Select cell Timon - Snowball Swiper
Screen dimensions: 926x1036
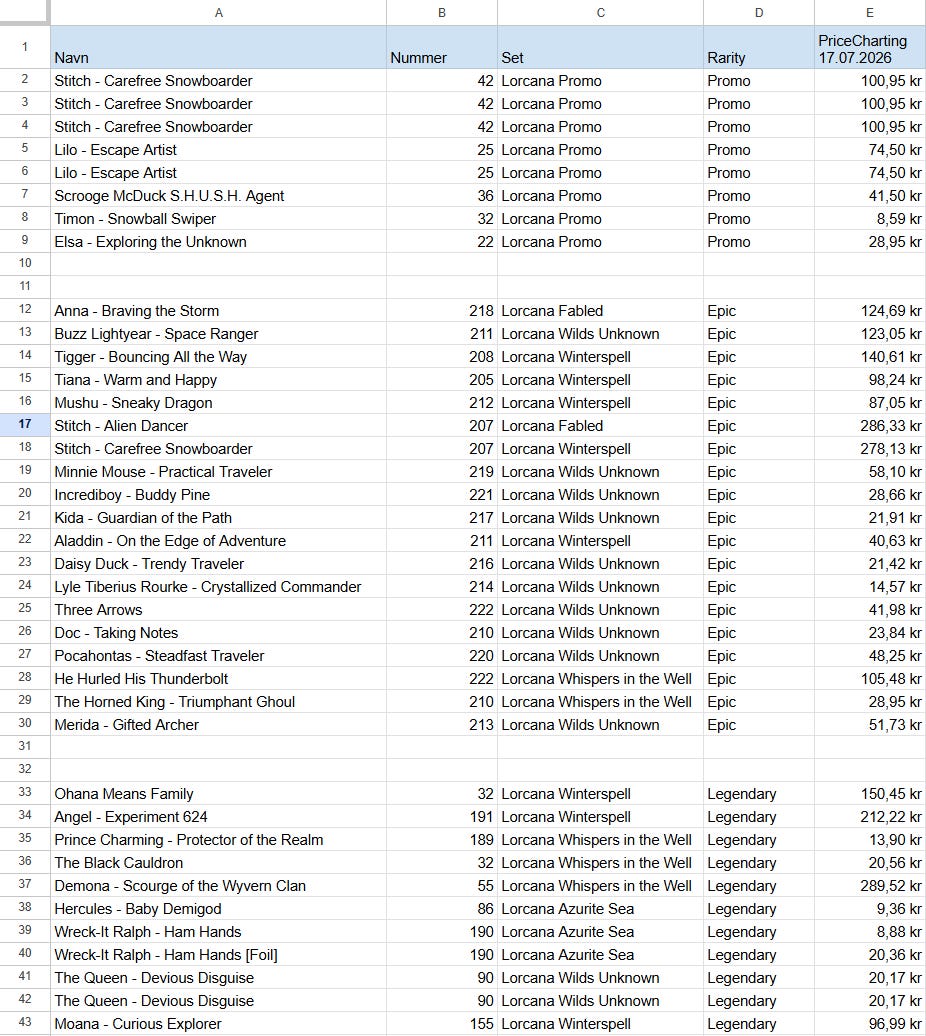pyautogui.click(x=219, y=219)
